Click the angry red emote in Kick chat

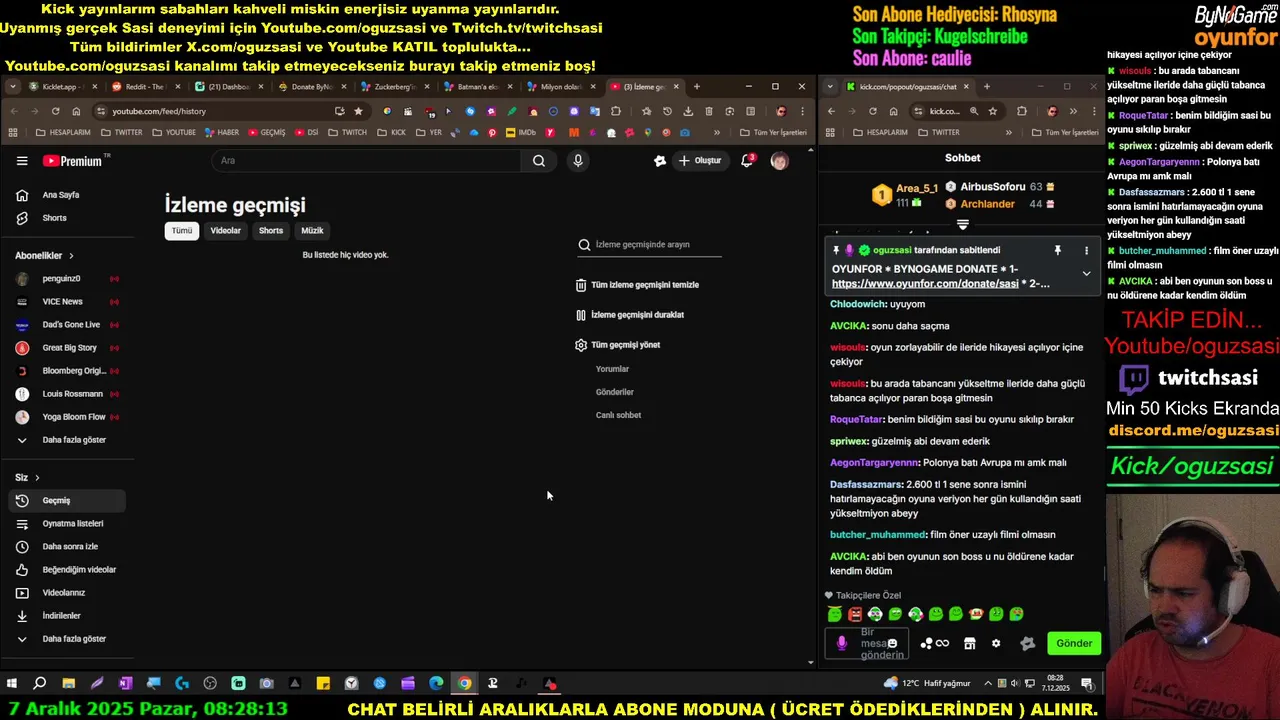(x=855, y=614)
